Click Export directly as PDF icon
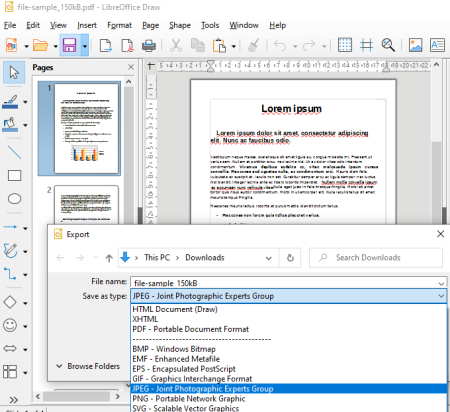This screenshot has height=412, width=450. point(128,45)
